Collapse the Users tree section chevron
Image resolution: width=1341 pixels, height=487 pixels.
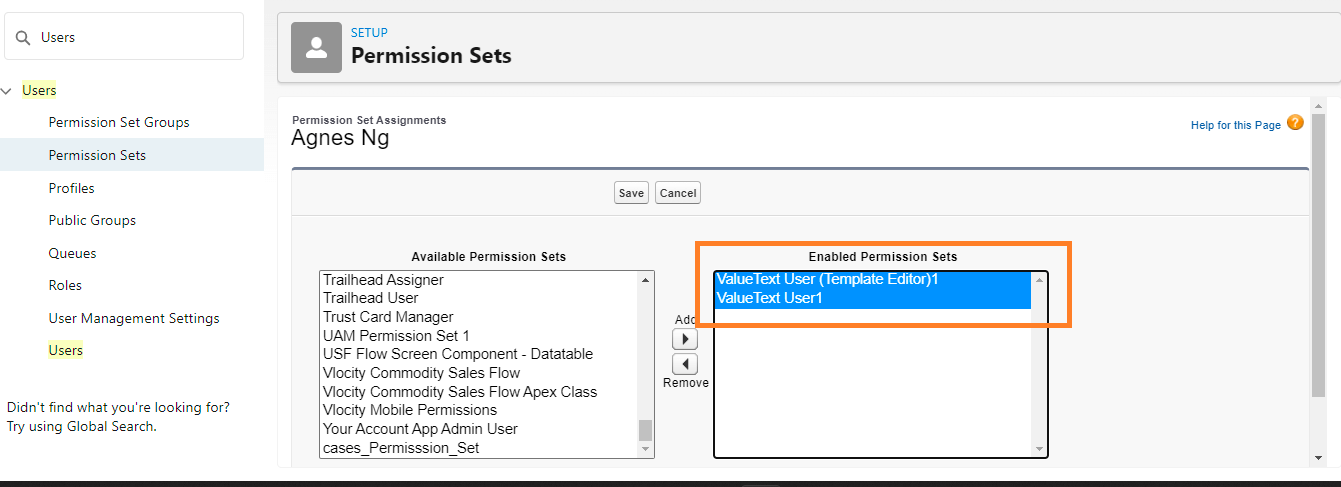[x=8, y=91]
